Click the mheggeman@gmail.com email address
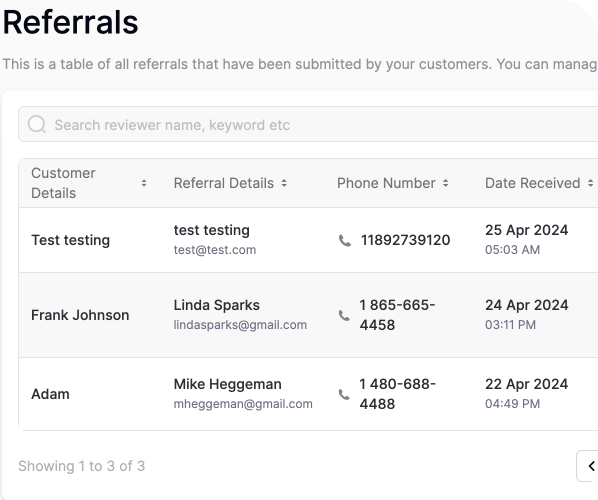The image size is (598, 500). tap(243, 404)
